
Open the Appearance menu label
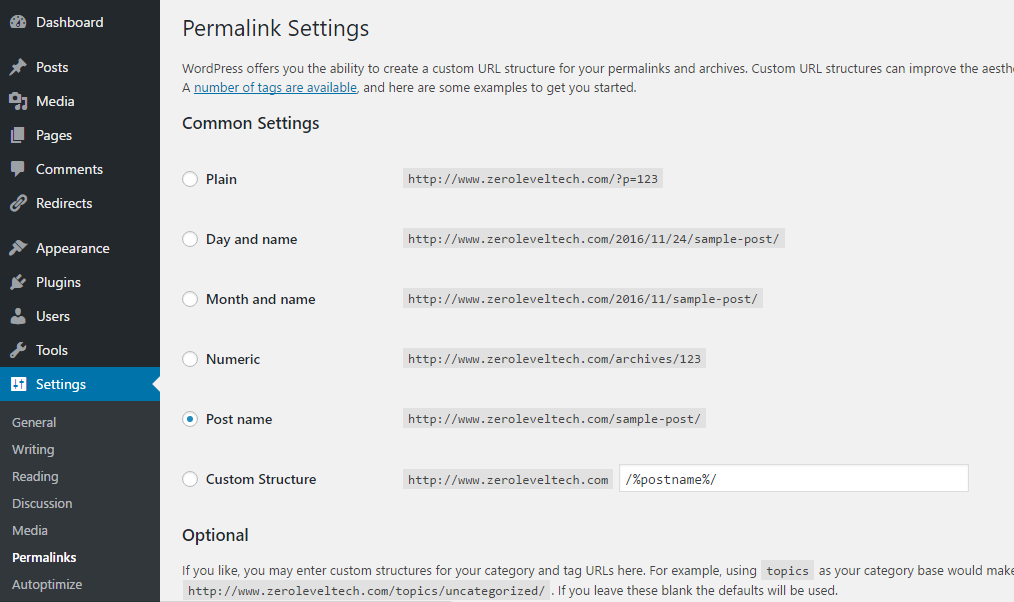click(x=72, y=248)
